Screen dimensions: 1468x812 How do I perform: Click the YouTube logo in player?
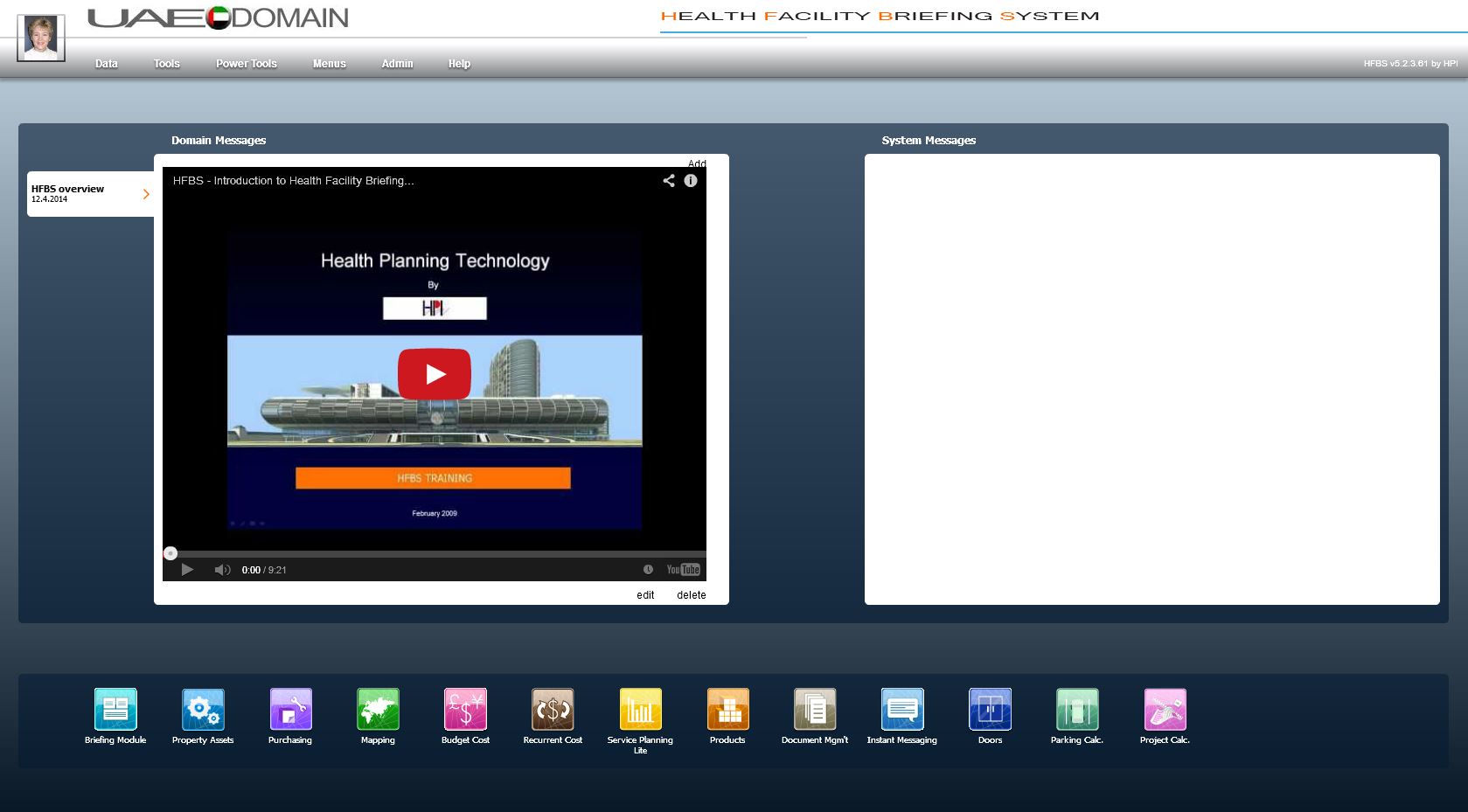(x=683, y=570)
